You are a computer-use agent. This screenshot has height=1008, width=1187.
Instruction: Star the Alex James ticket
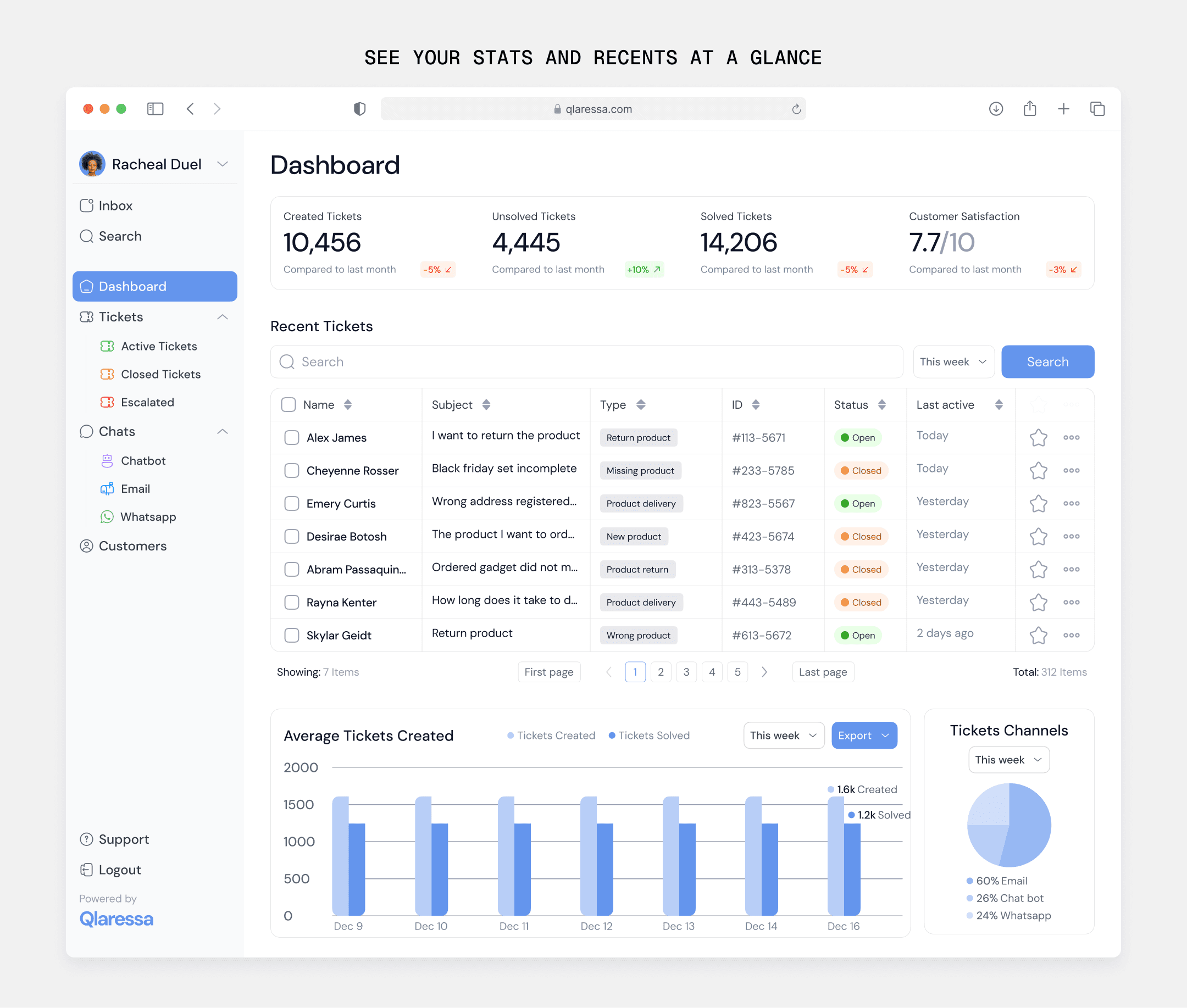point(1038,438)
